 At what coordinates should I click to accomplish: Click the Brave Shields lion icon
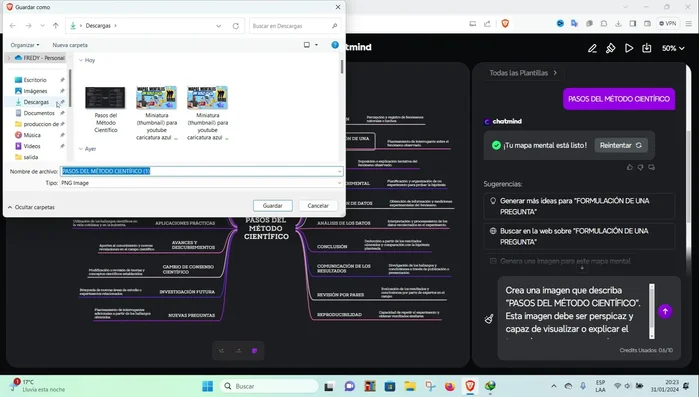(x=505, y=24)
